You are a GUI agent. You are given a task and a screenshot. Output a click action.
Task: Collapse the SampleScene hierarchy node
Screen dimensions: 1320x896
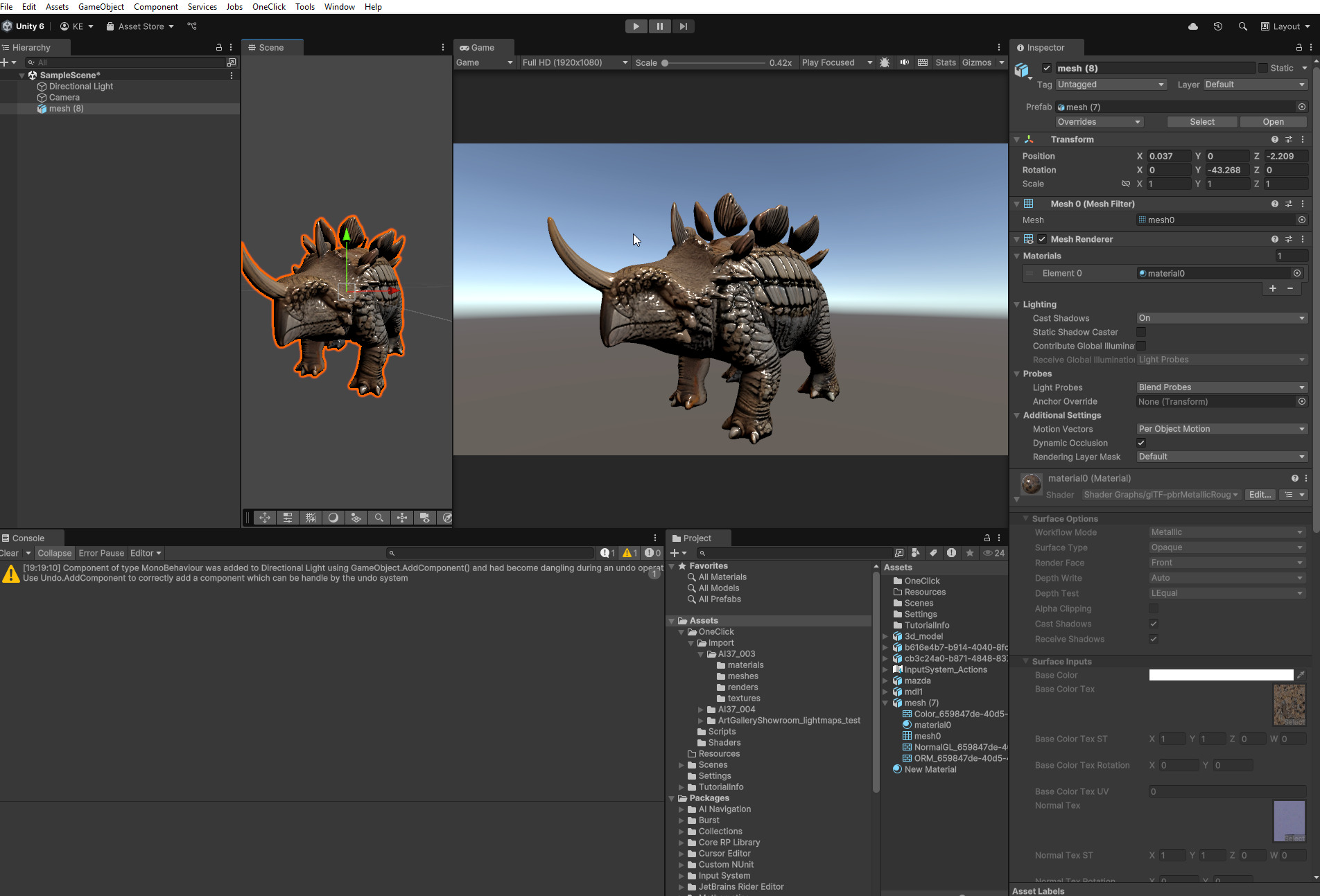22,76
